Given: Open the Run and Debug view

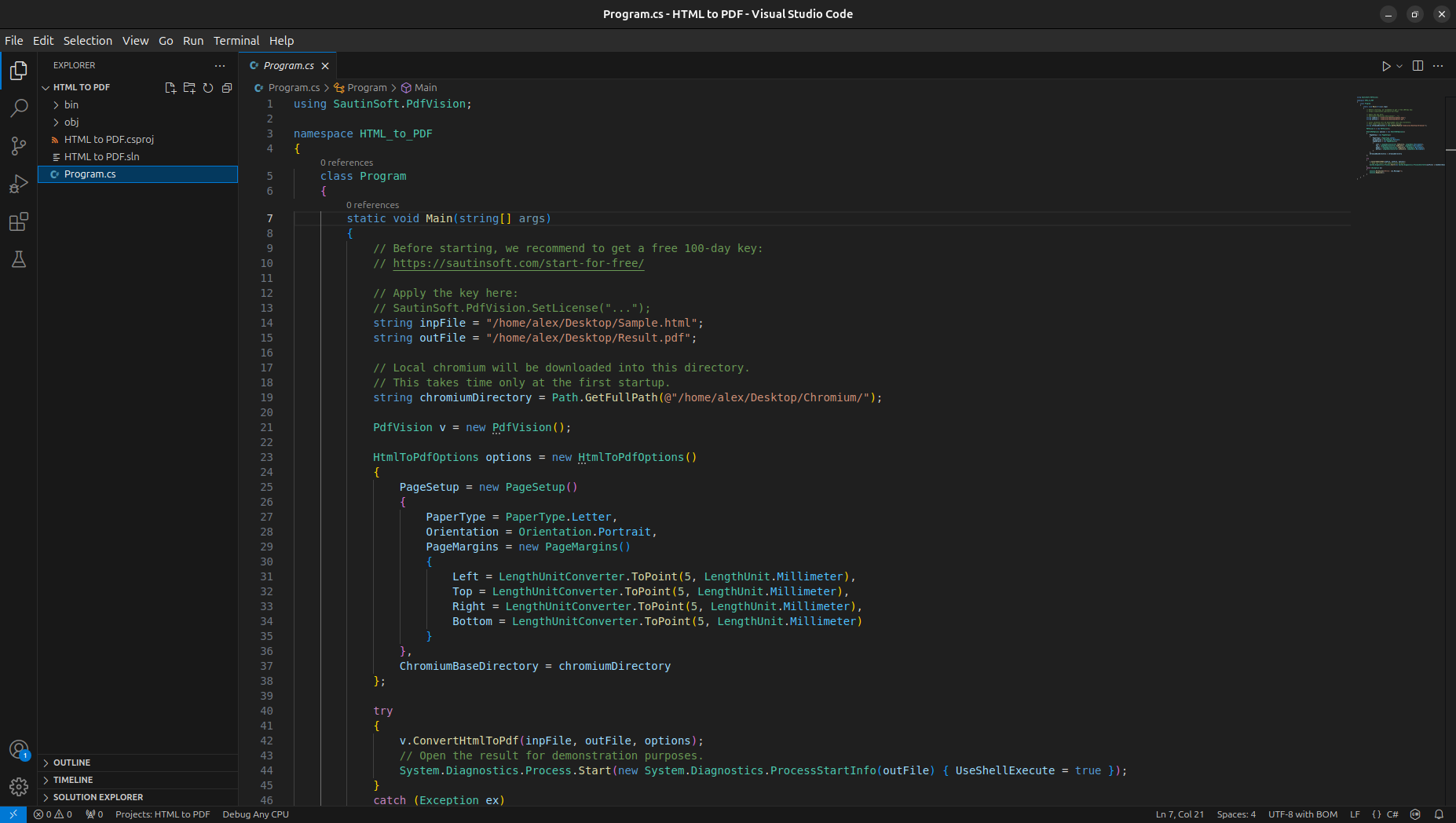Looking at the screenshot, I should coord(19,184).
